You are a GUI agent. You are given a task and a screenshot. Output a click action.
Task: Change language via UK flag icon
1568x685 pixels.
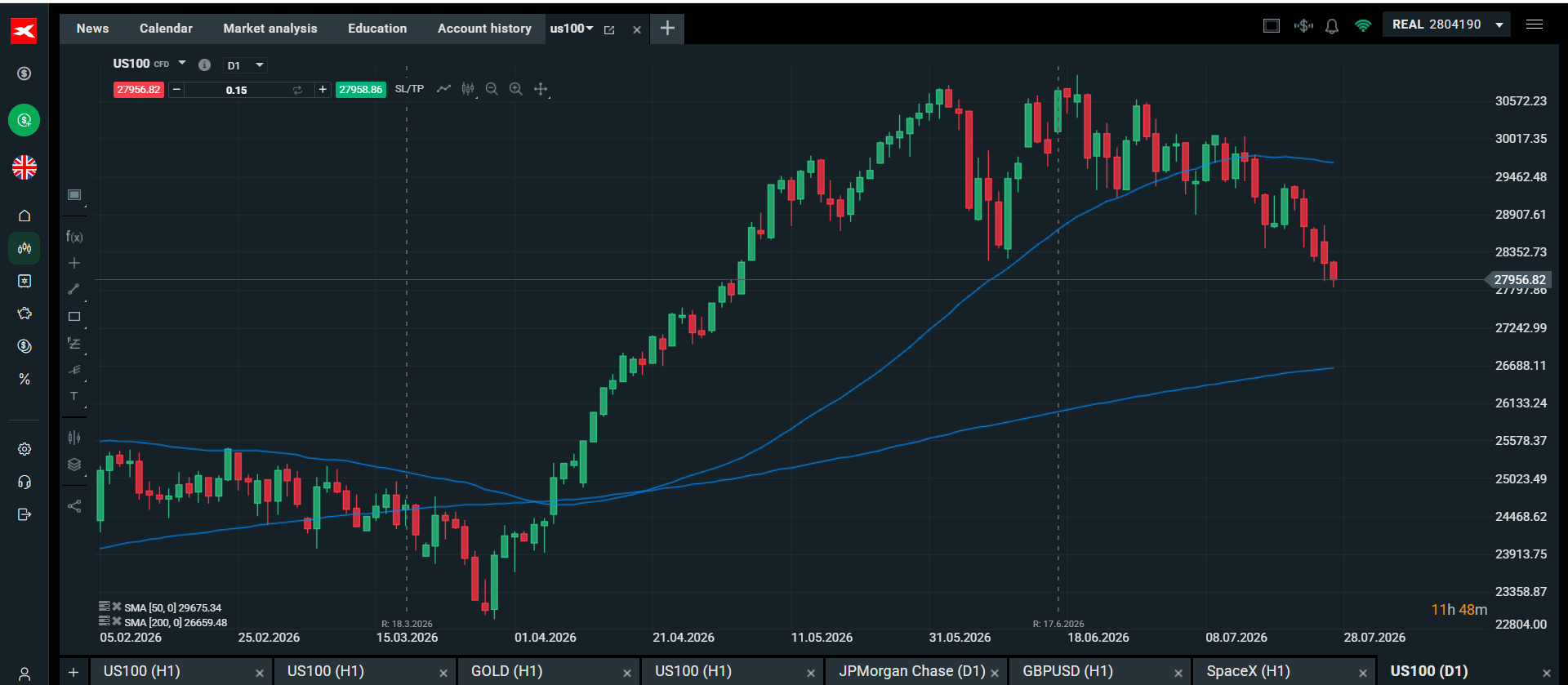(24, 167)
